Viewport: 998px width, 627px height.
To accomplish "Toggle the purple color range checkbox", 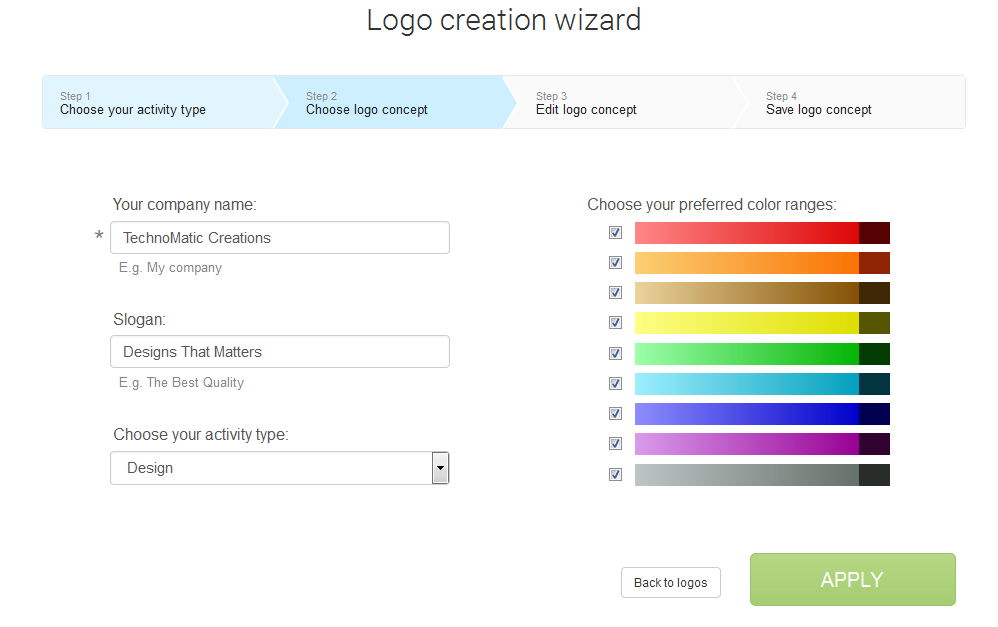I will click(615, 443).
